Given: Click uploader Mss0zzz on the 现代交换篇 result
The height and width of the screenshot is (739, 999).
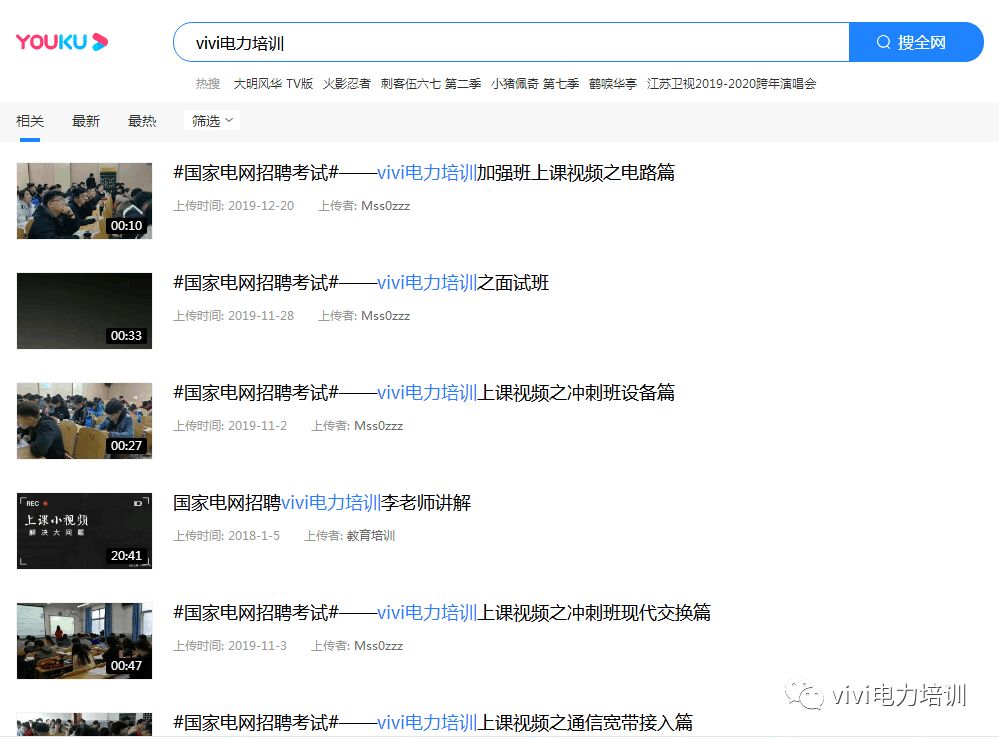Looking at the screenshot, I should [378, 646].
